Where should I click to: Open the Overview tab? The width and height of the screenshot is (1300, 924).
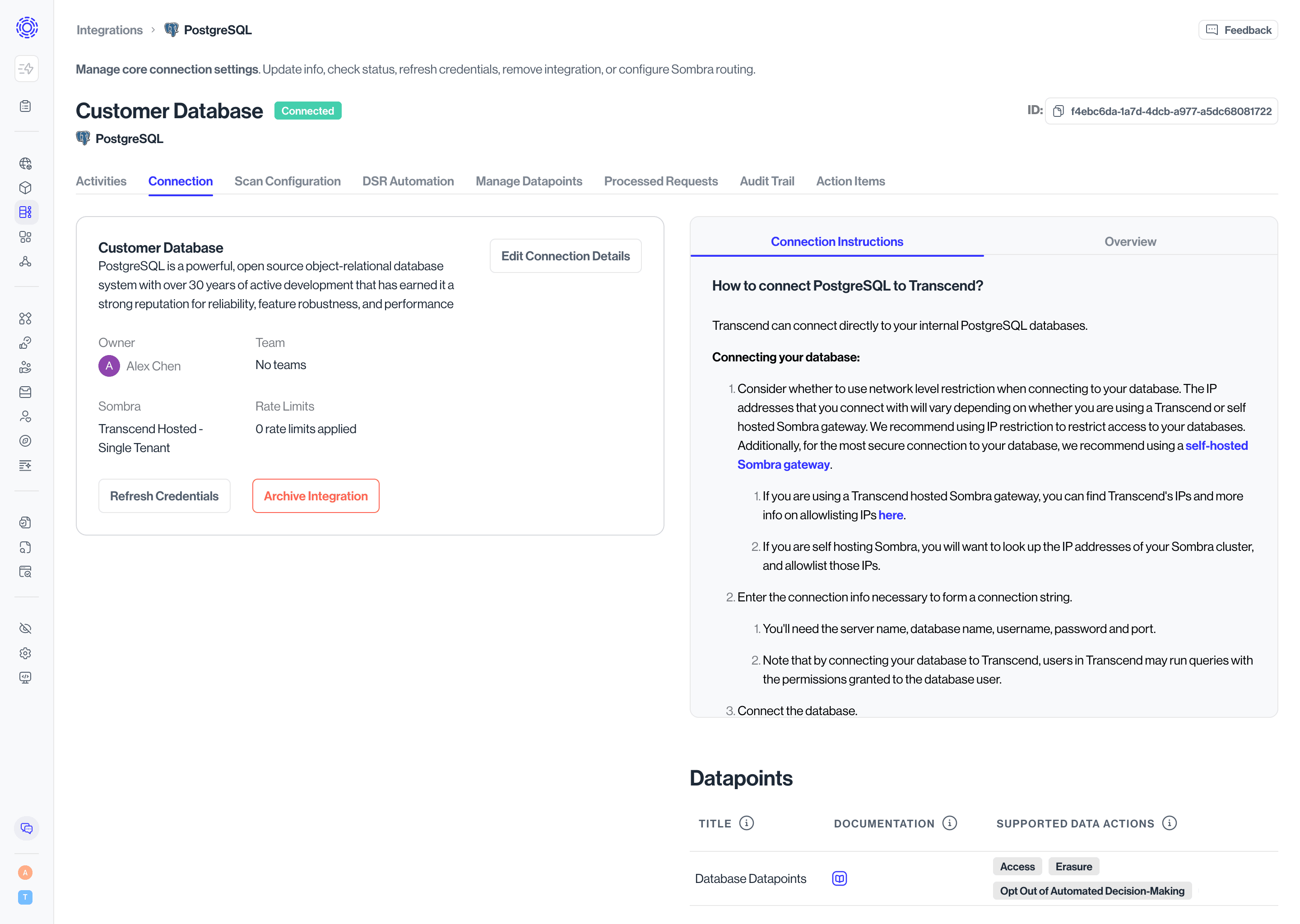tap(1130, 241)
